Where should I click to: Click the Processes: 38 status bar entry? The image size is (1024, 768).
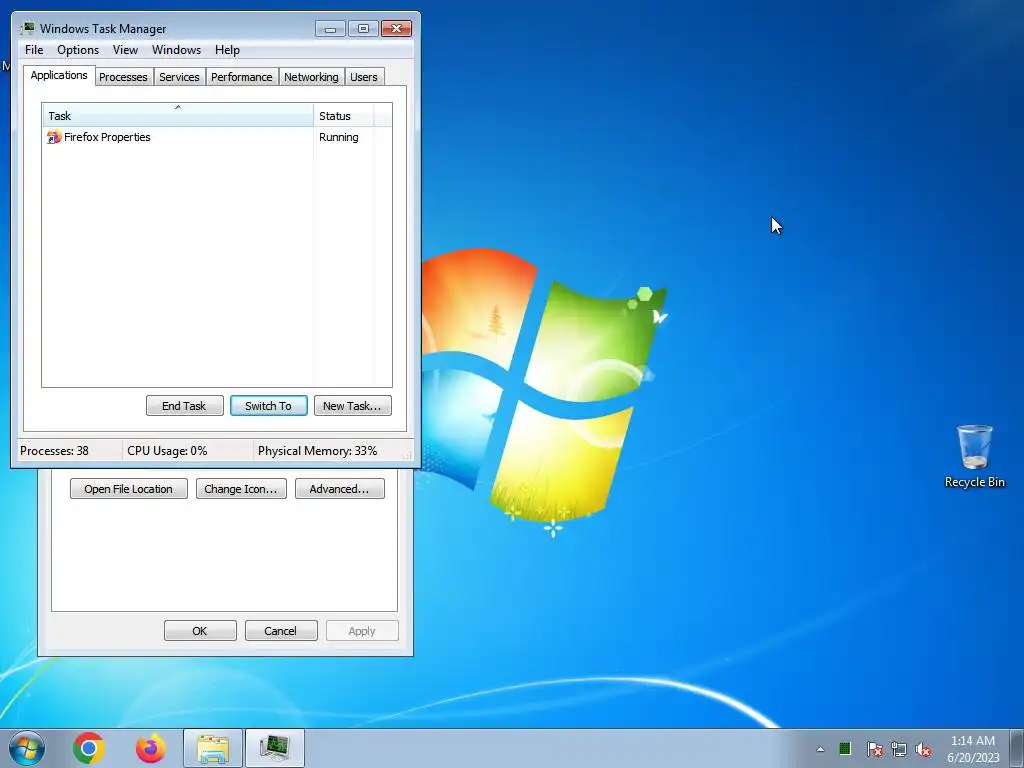click(54, 451)
